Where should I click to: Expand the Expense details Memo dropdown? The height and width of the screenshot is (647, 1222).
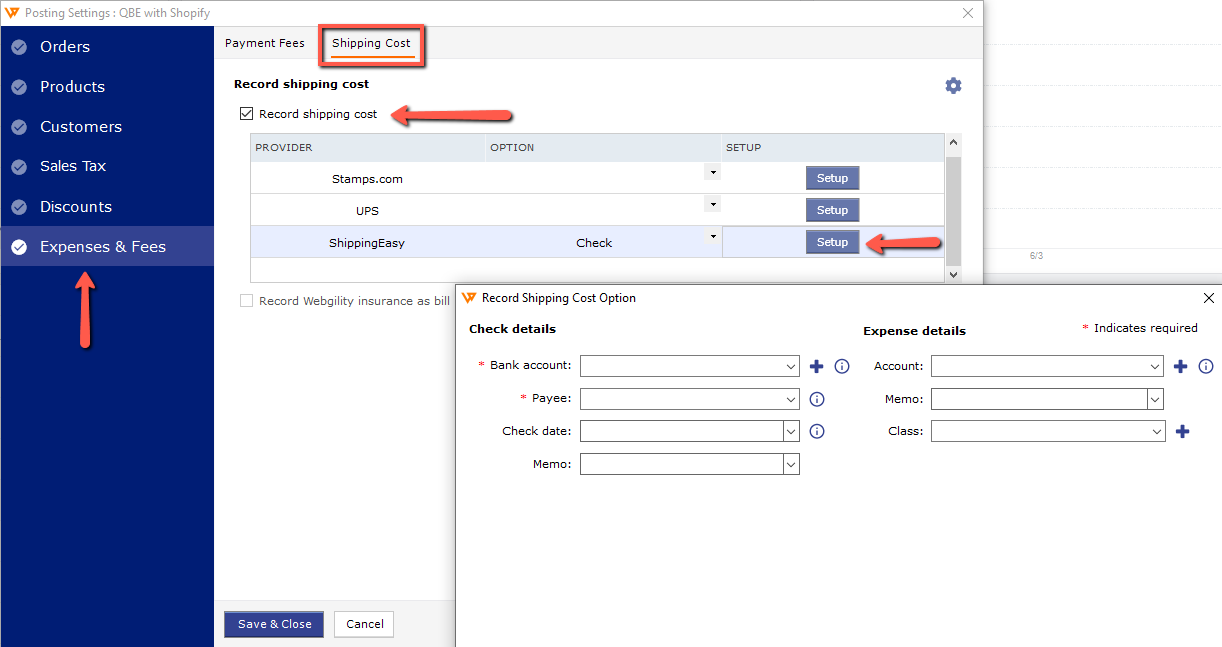click(x=1155, y=399)
